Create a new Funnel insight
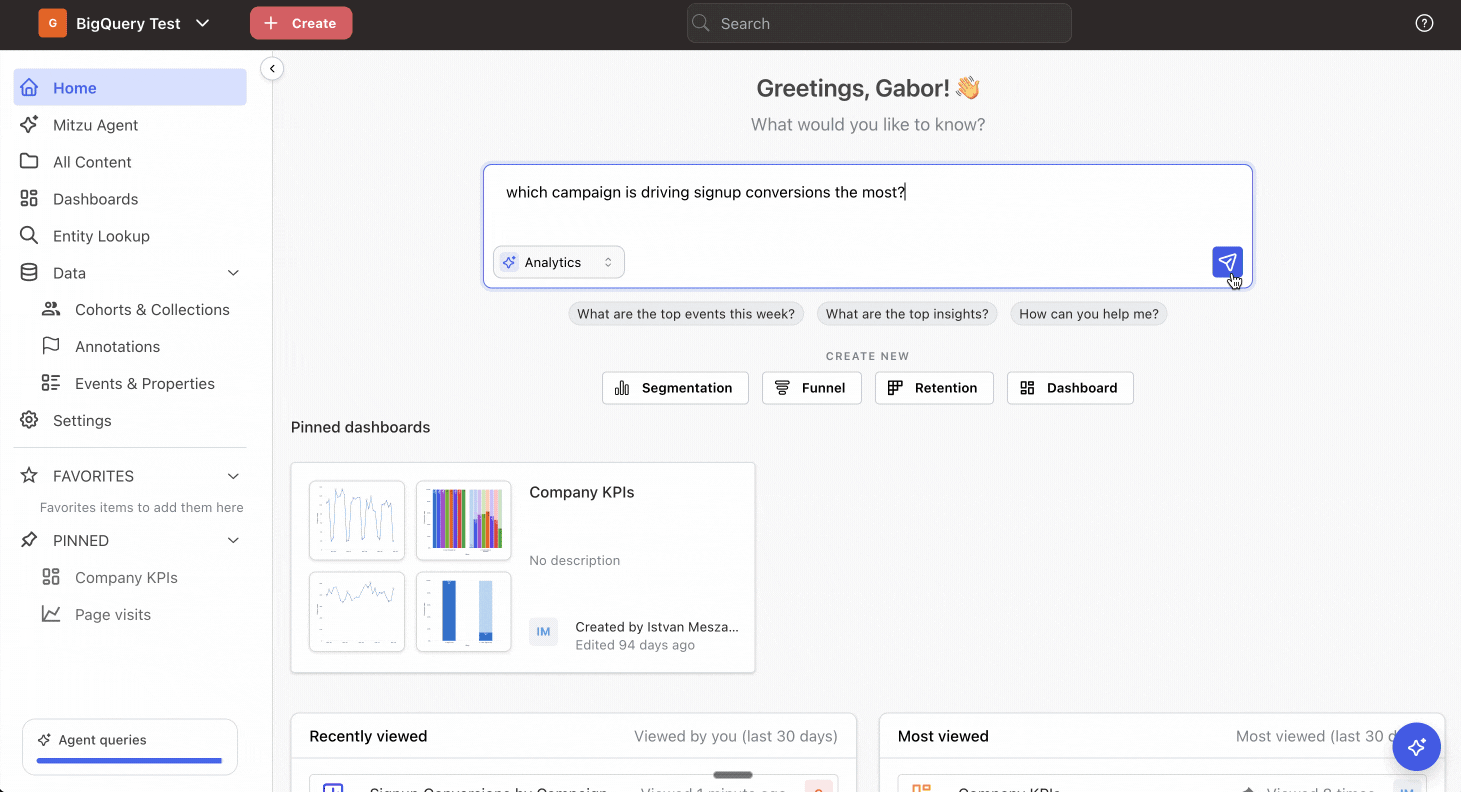This screenshot has height=792, width=1461. (812, 388)
